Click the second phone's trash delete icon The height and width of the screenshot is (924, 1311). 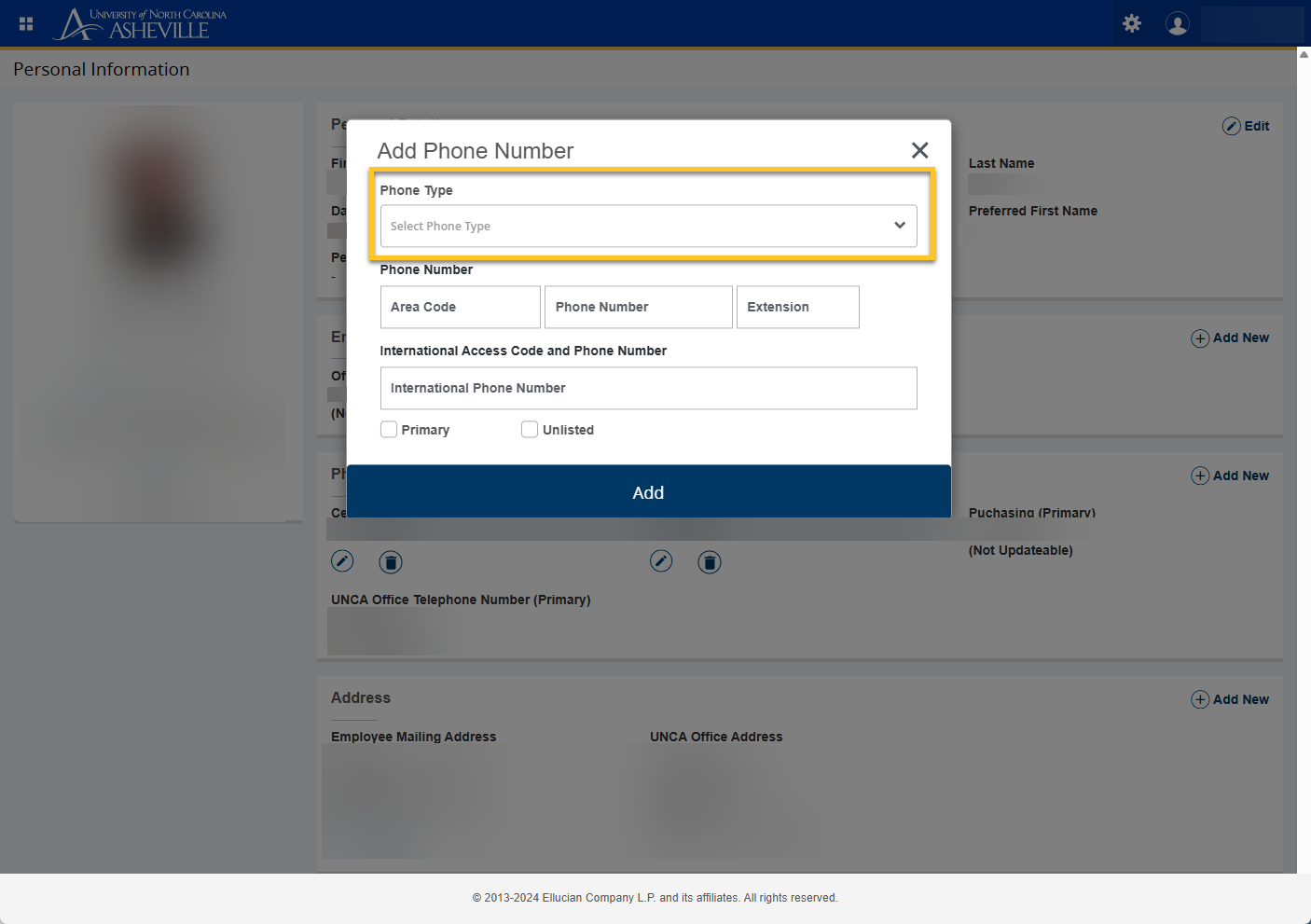[x=710, y=562]
